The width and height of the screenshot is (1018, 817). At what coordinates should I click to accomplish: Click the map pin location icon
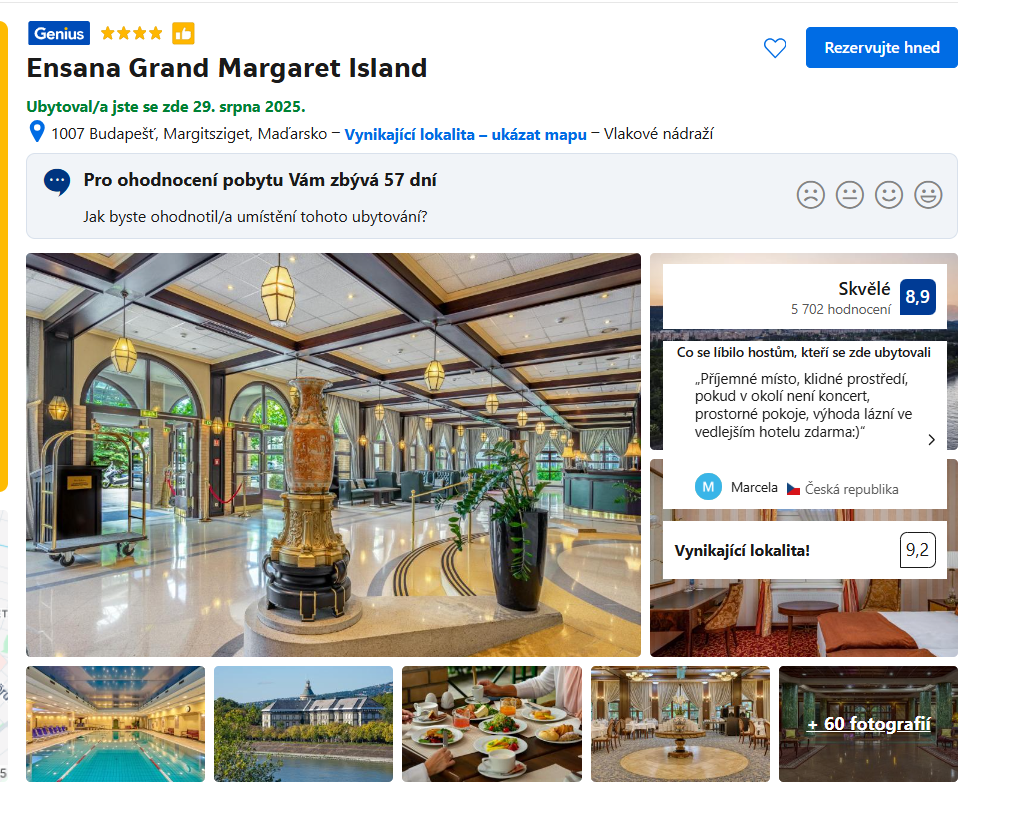pos(37,132)
